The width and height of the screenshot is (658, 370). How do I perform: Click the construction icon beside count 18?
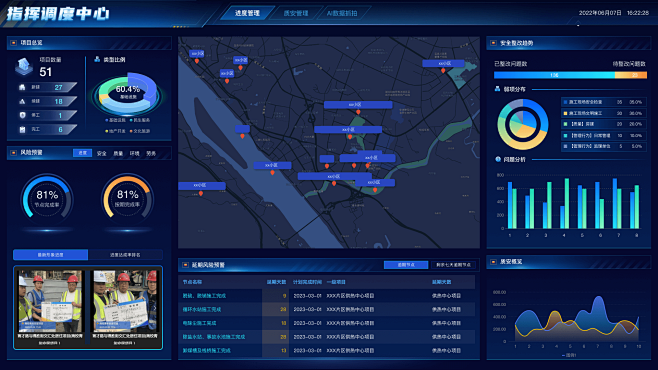pyautogui.click(x=22, y=101)
